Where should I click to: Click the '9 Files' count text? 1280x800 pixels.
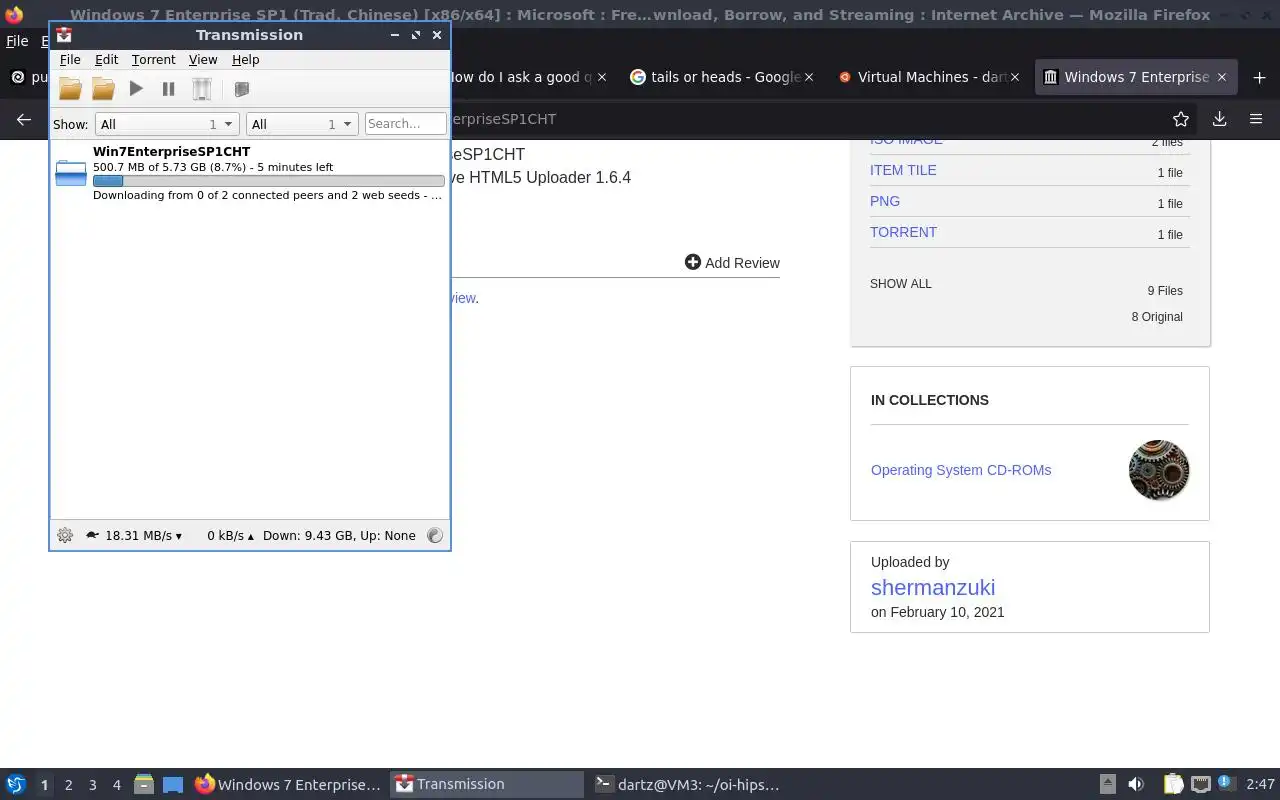1165,291
